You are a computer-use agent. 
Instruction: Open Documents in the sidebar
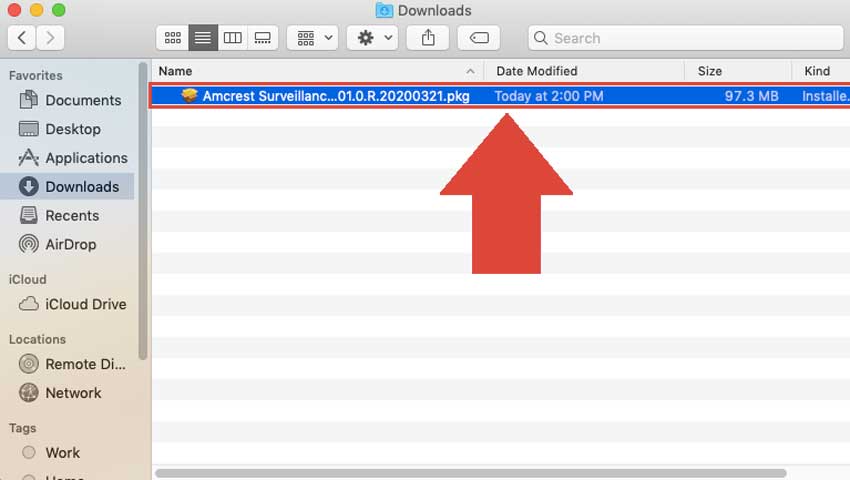click(82, 100)
